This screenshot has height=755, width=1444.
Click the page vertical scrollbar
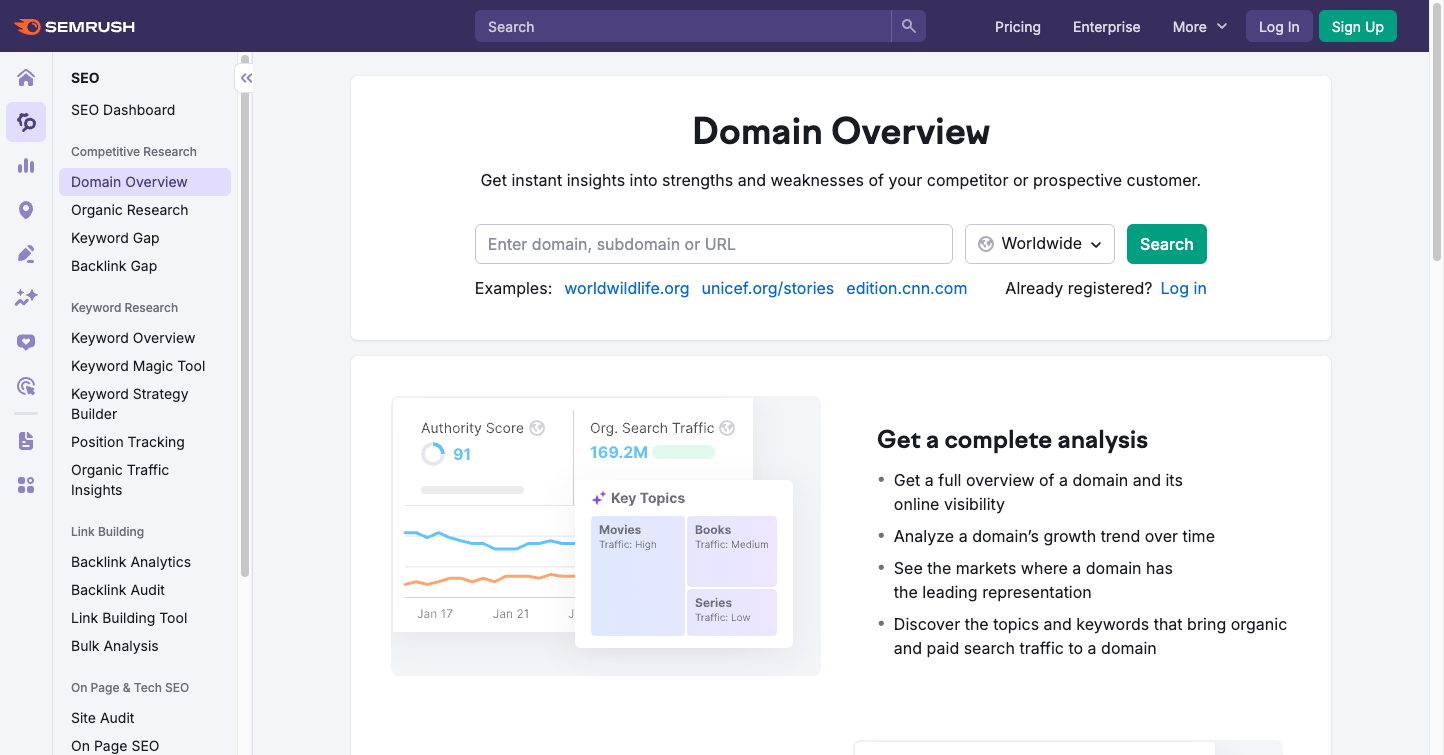coord(1437,130)
